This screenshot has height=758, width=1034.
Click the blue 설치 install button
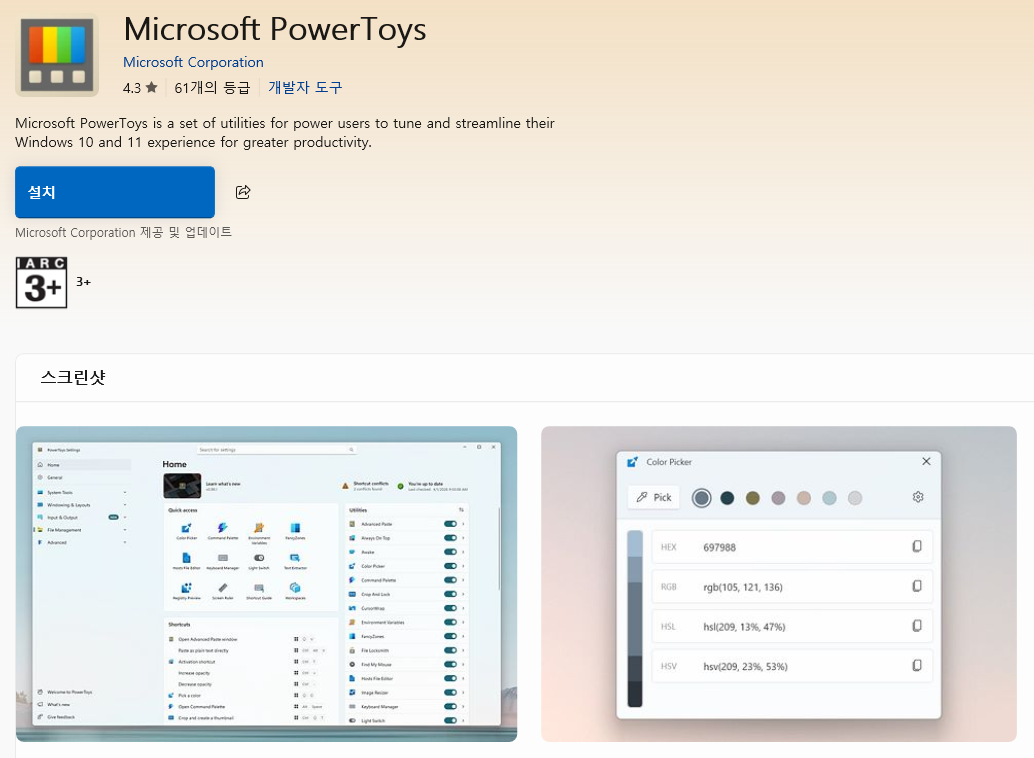tap(115, 192)
